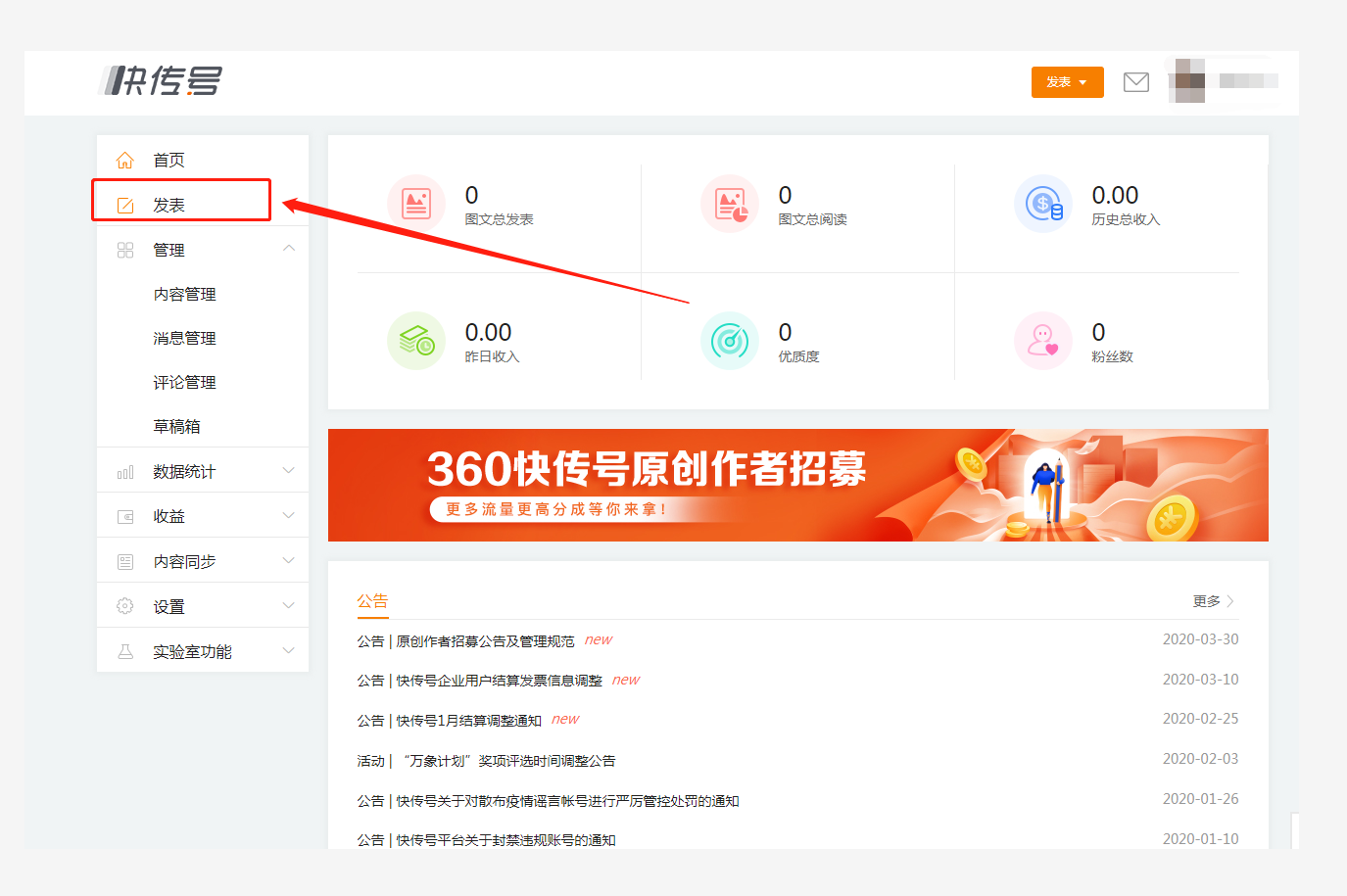Click the 收益 wallet icon
The width and height of the screenshot is (1347, 896).
coord(125,516)
